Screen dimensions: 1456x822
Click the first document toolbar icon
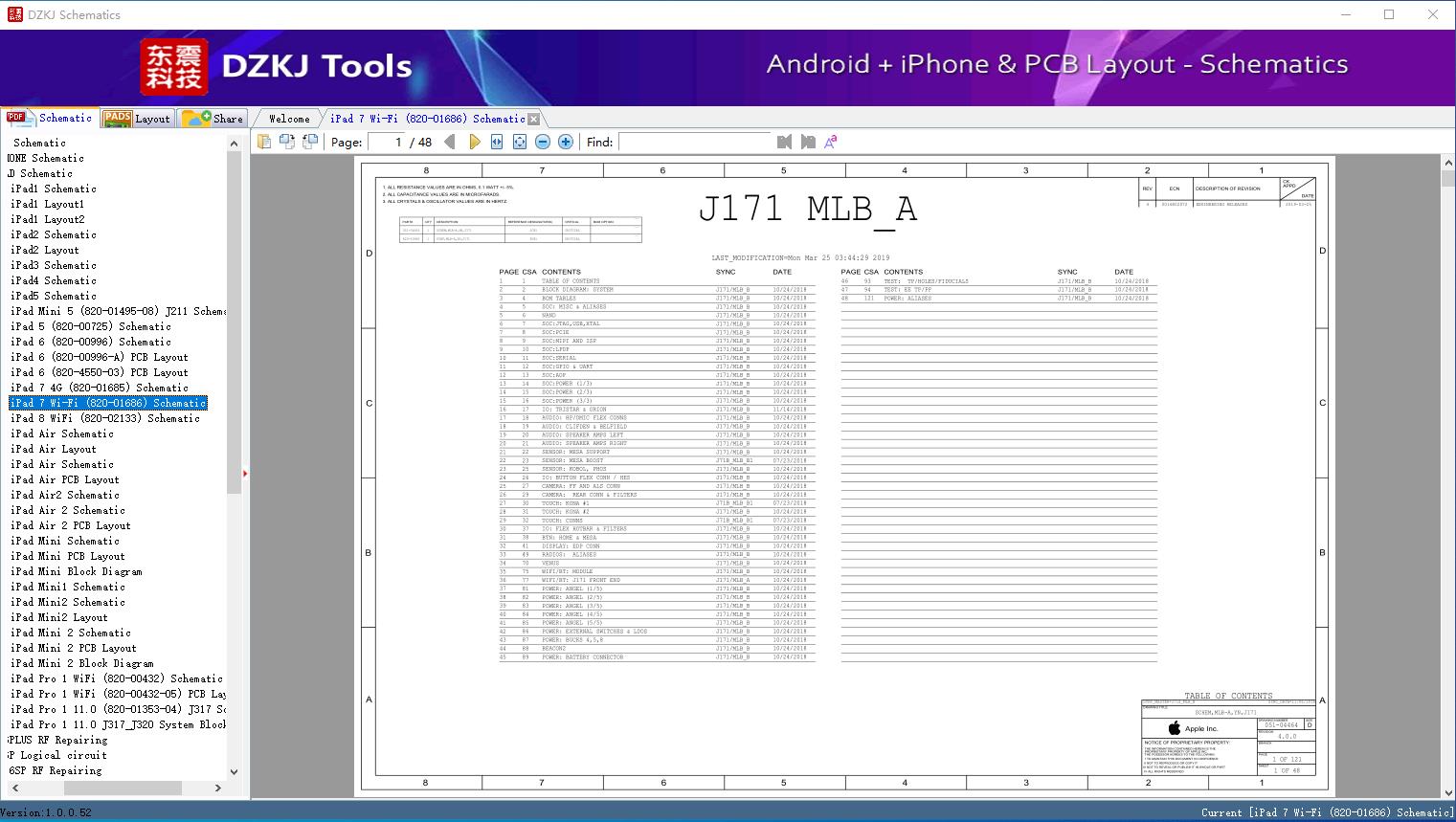pos(264,142)
